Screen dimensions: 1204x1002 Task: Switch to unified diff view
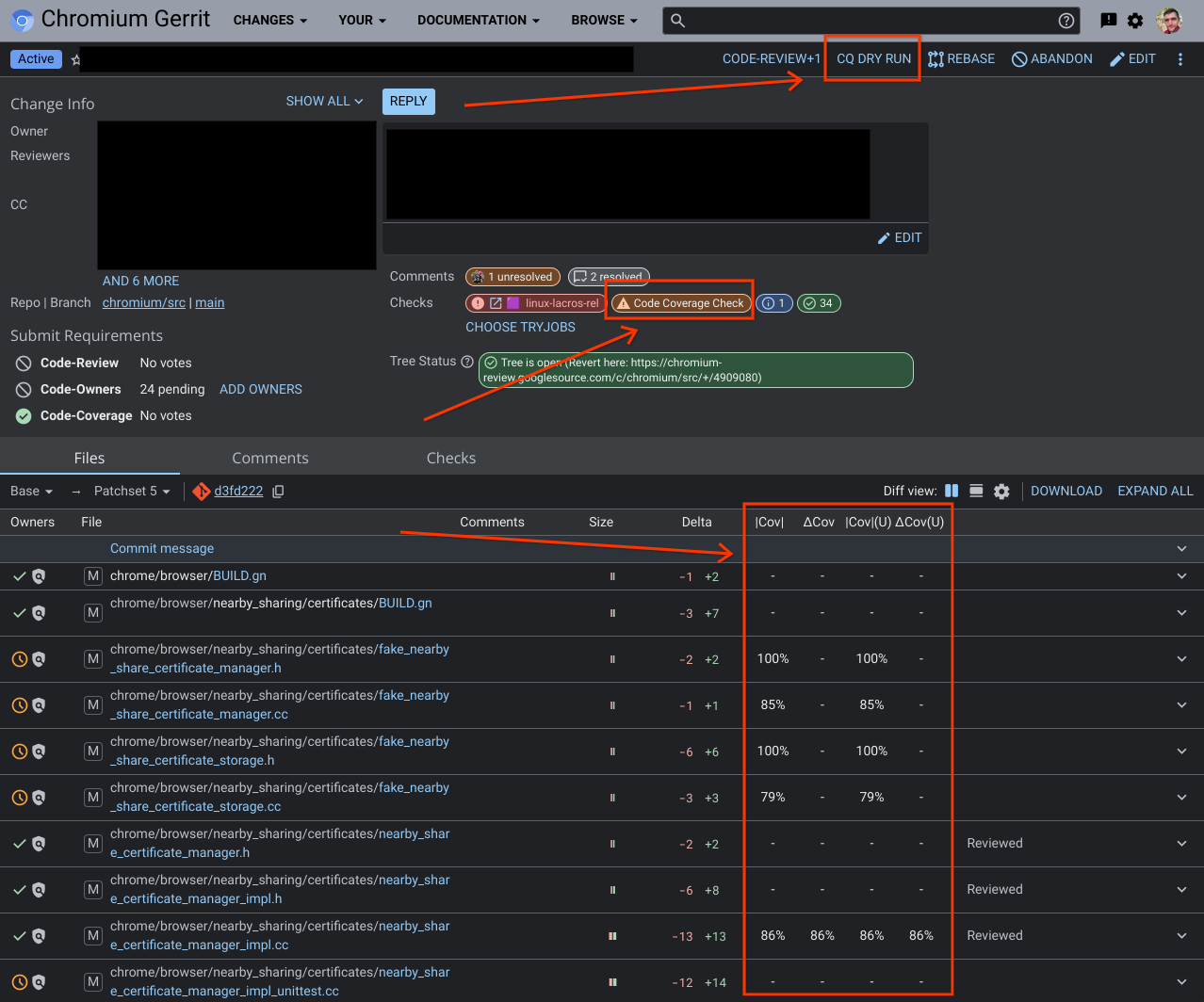(976, 491)
